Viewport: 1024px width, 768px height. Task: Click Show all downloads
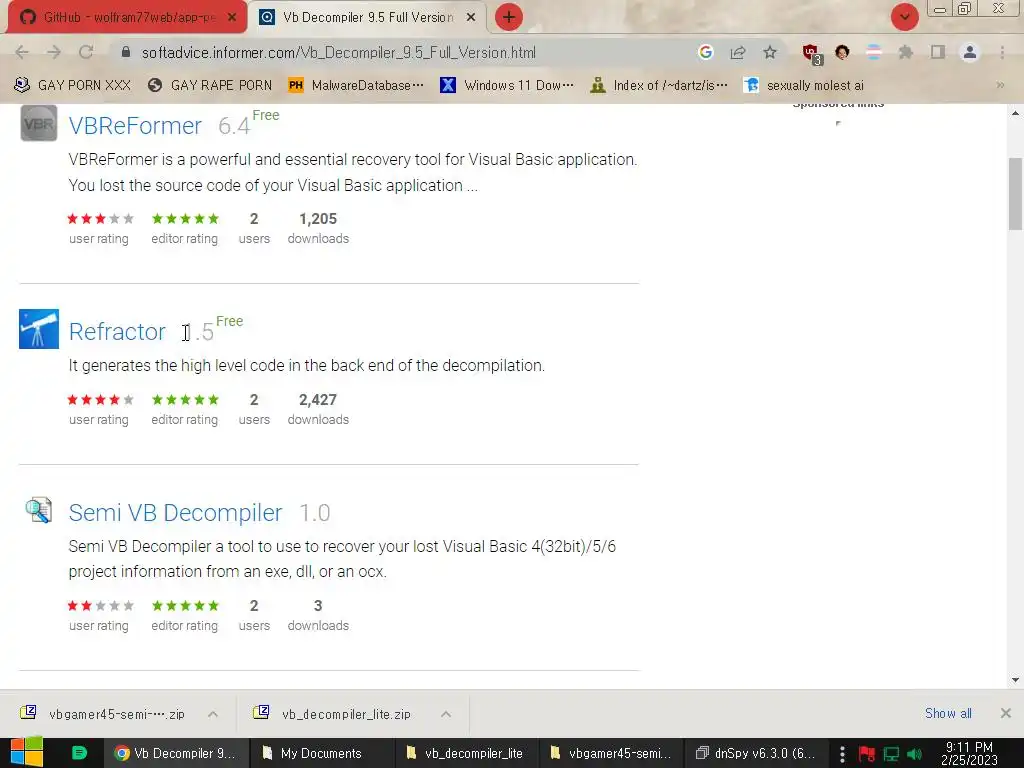coord(948,713)
